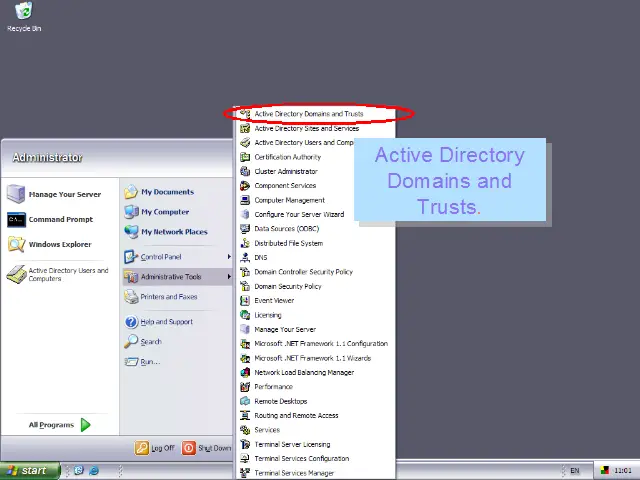Click the Printers and Faxes icon
Viewport: 640px width, 480px height.
[131, 296]
